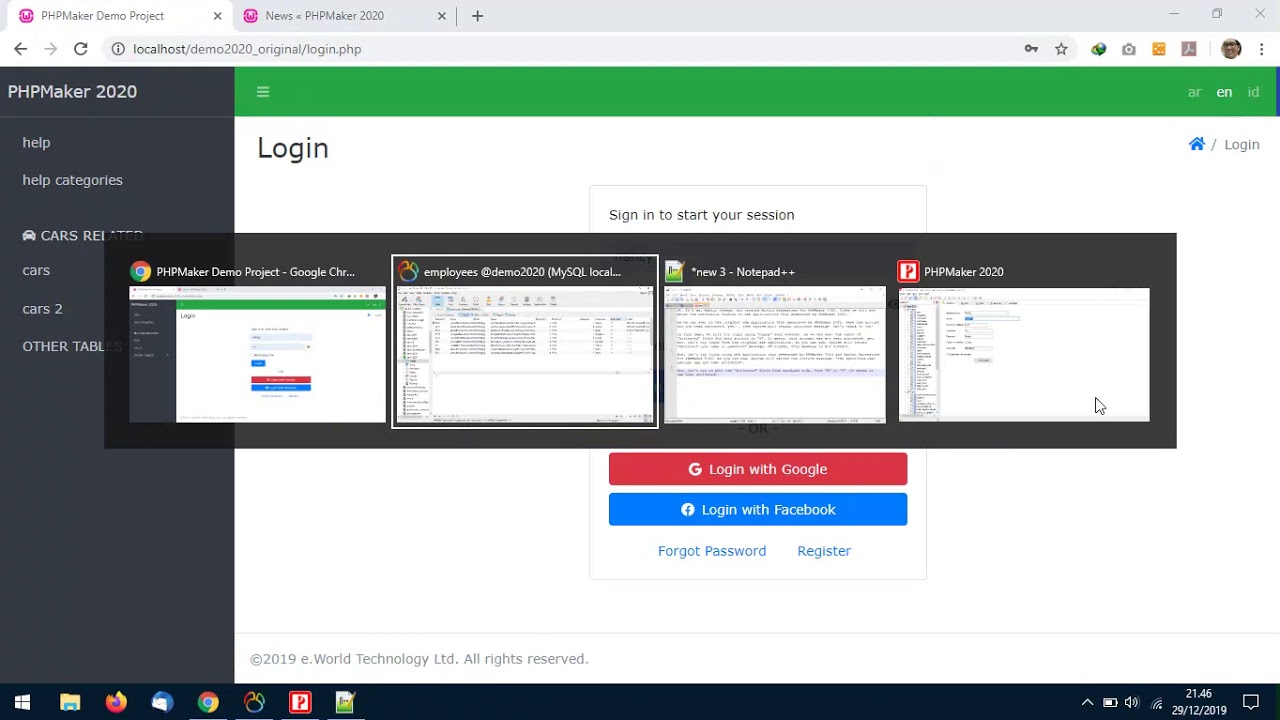Click the PDF extension icon in toolbar
Screen dimensions: 1280x720
(1189, 49)
